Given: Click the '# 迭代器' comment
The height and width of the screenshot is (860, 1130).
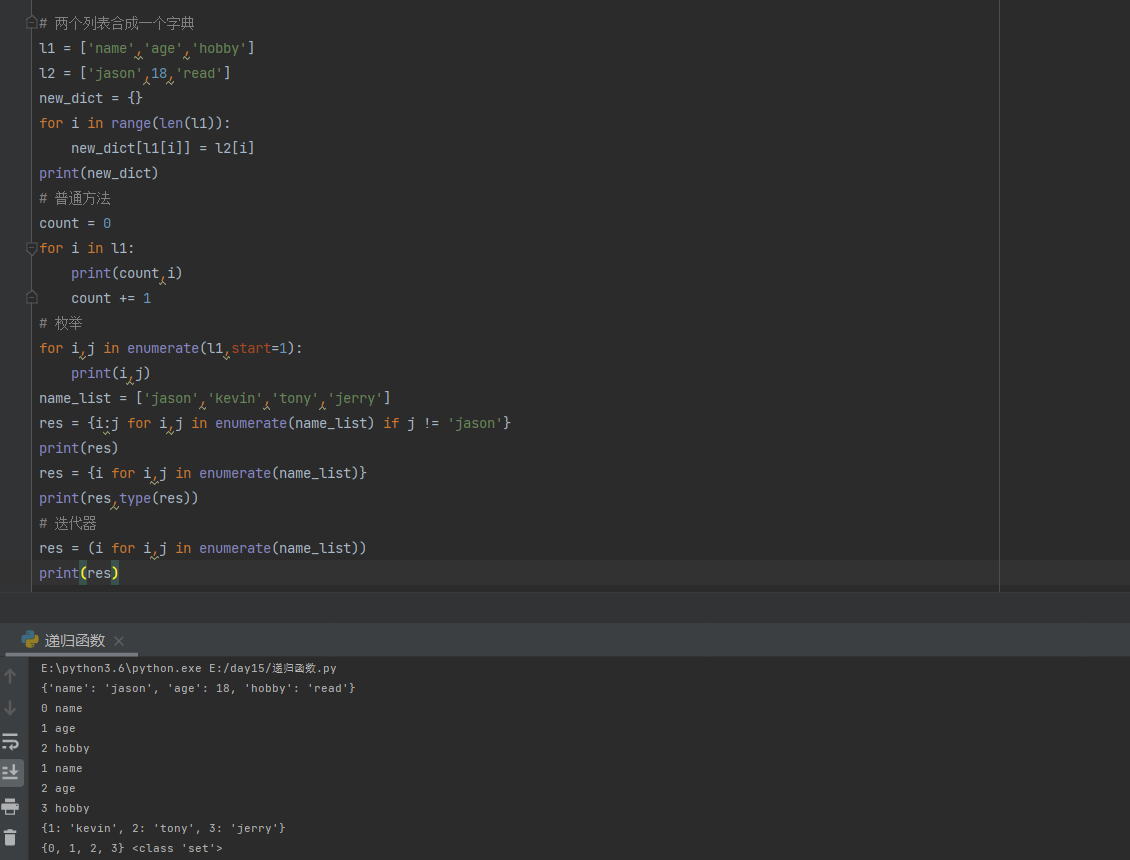Looking at the screenshot, I should click(x=68, y=523).
